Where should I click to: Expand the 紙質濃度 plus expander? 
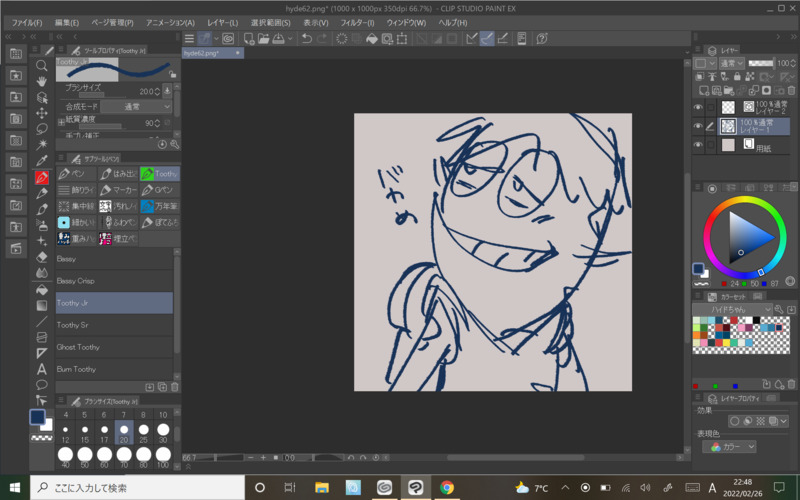pyautogui.click(x=61, y=122)
